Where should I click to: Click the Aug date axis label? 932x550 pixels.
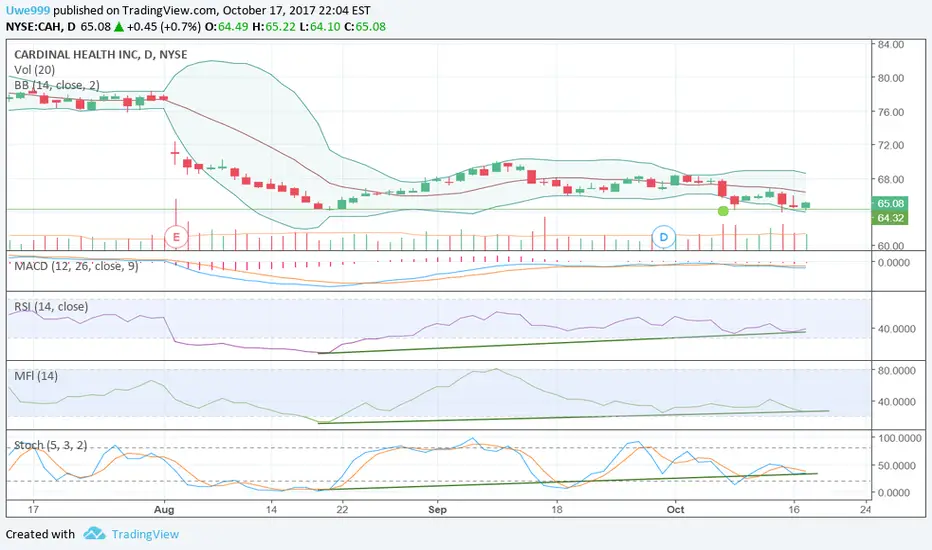(164, 510)
